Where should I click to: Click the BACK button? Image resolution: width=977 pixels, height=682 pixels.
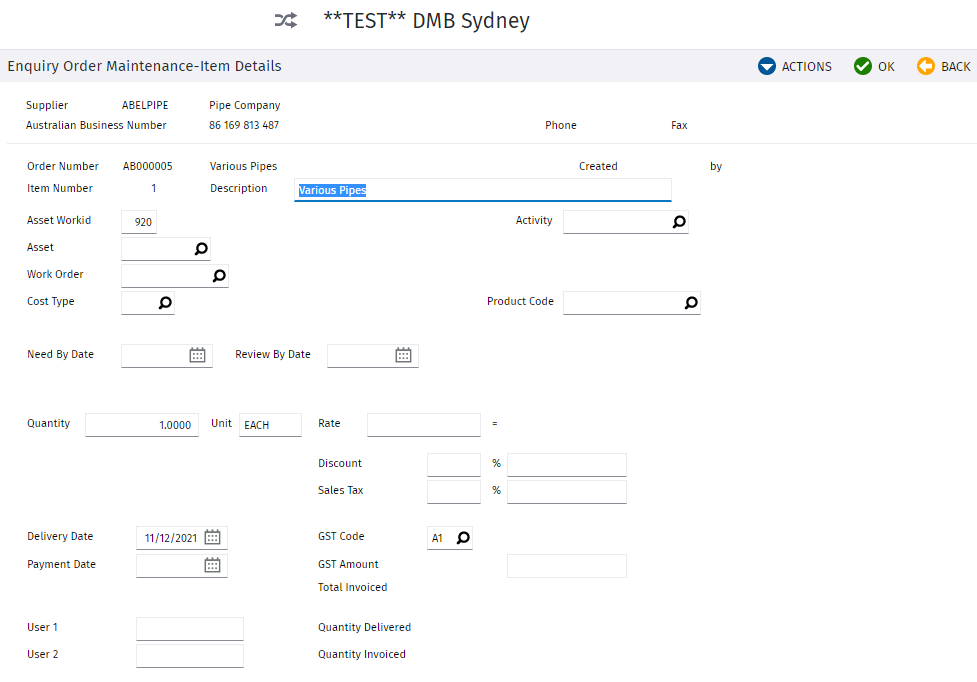click(943, 66)
